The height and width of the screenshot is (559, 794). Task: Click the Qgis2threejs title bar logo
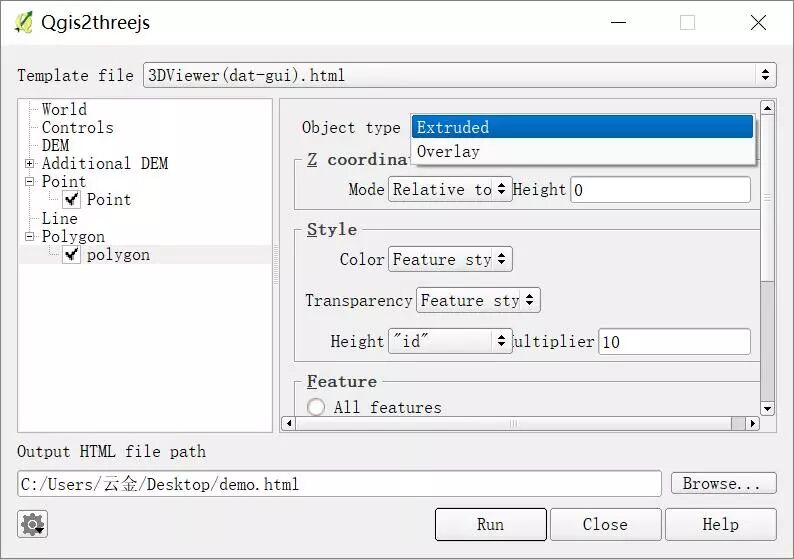(23, 22)
